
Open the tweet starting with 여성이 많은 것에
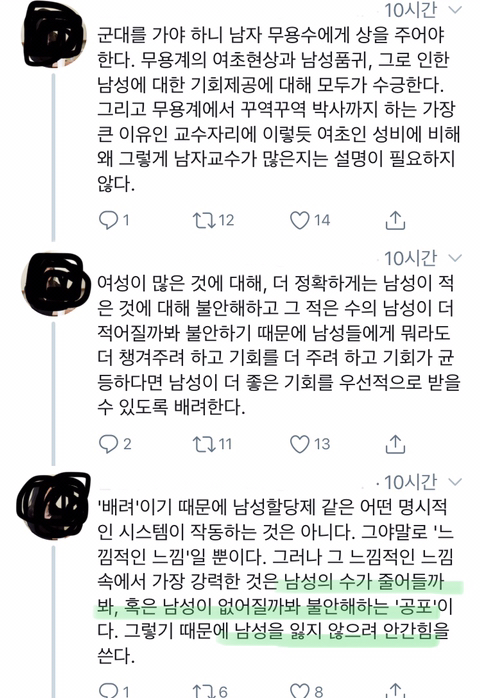pyautogui.click(x=278, y=345)
